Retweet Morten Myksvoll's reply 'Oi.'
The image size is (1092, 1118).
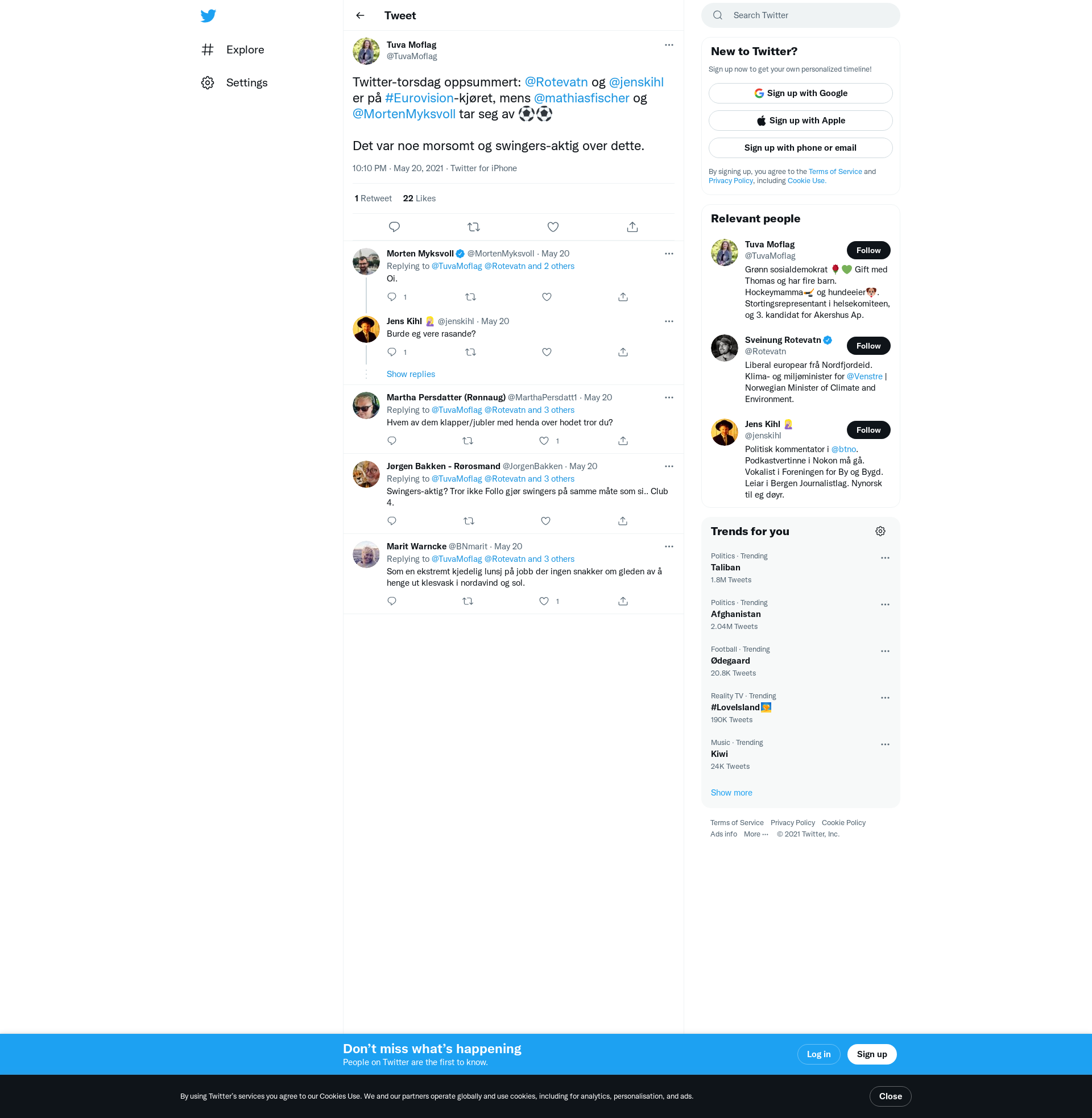pyautogui.click(x=470, y=297)
